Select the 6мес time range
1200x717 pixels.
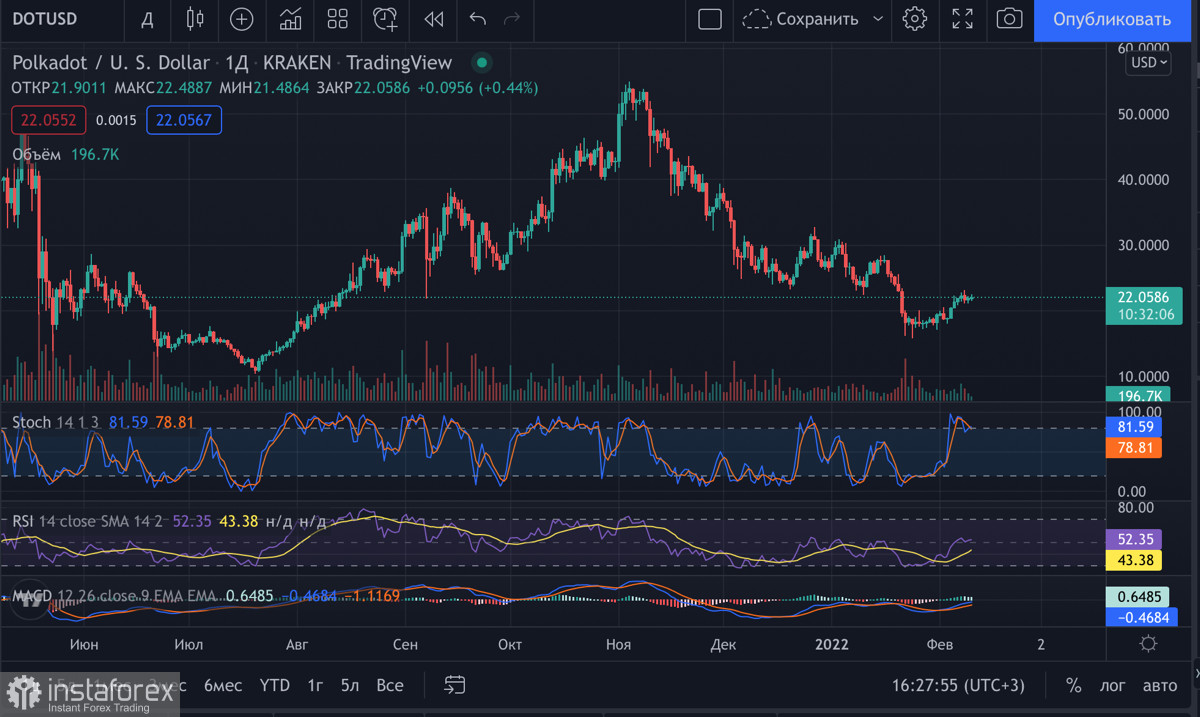click(222, 685)
